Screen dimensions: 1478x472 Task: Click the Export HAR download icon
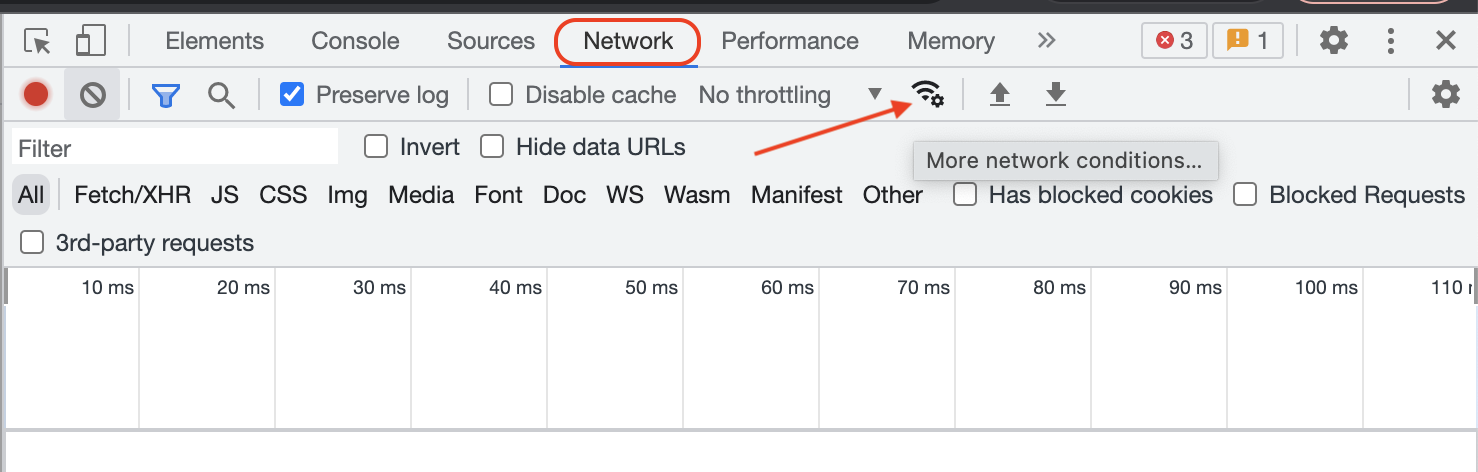click(1056, 95)
